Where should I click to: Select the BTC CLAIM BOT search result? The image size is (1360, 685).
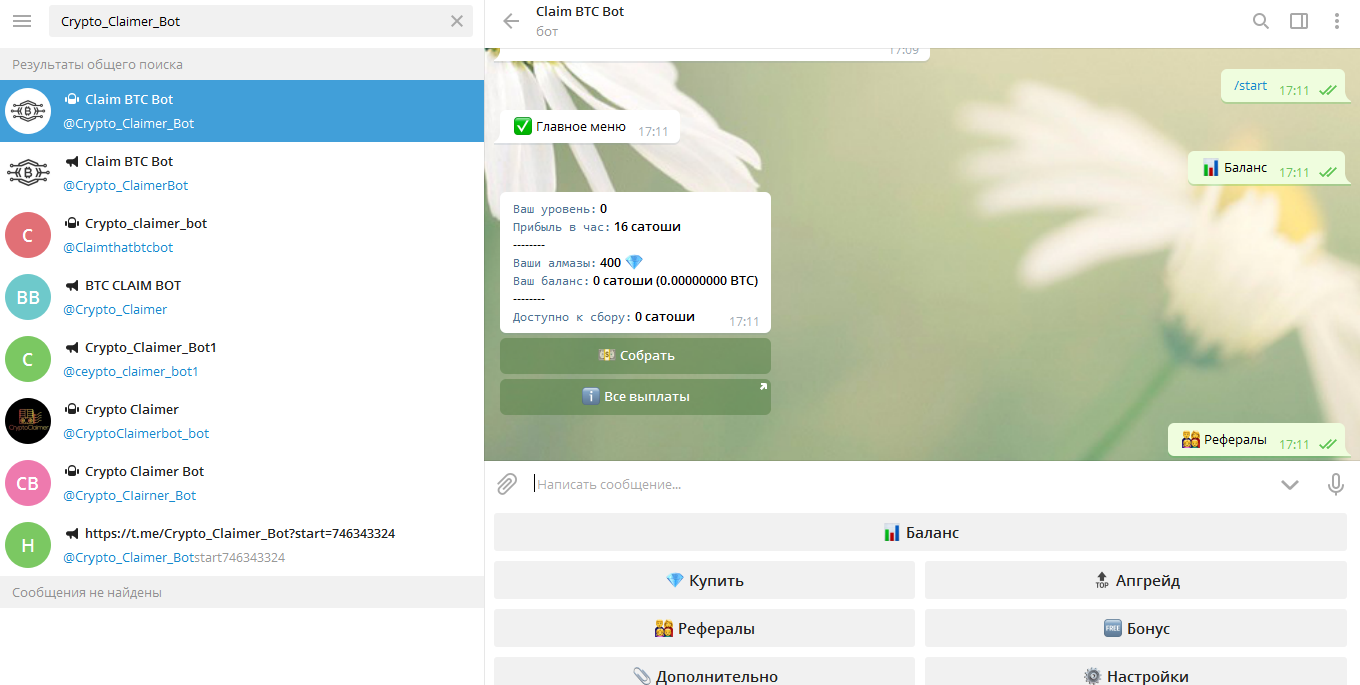pos(242,297)
